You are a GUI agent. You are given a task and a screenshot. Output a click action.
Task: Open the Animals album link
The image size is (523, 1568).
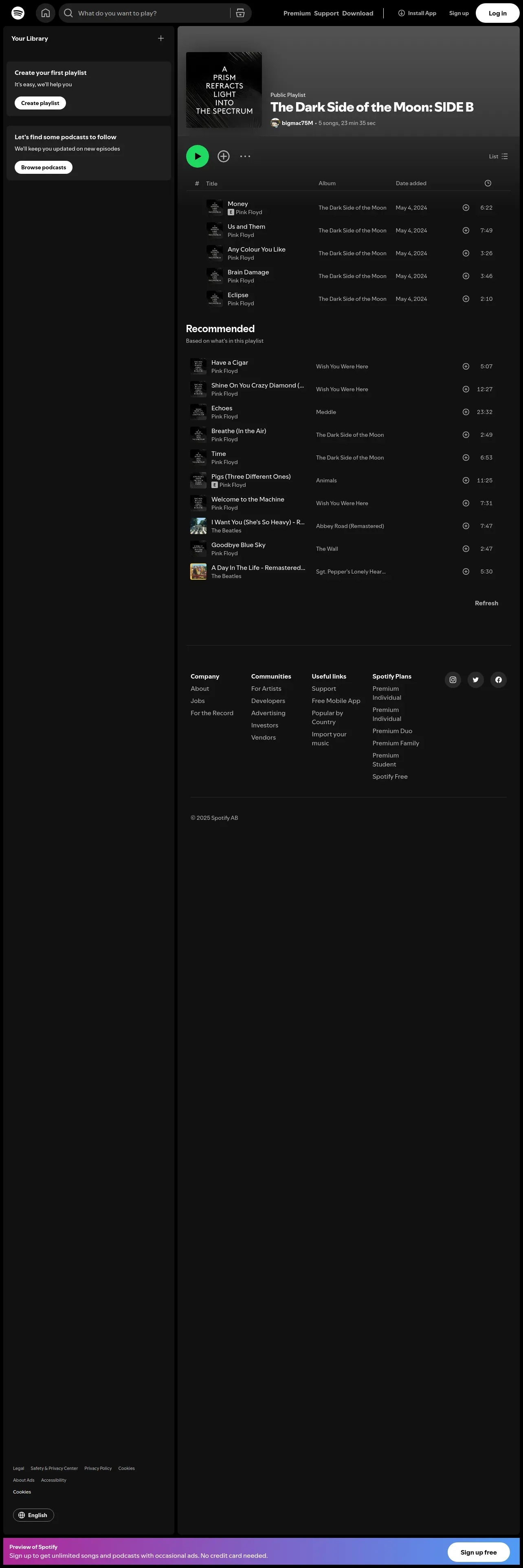(326, 480)
